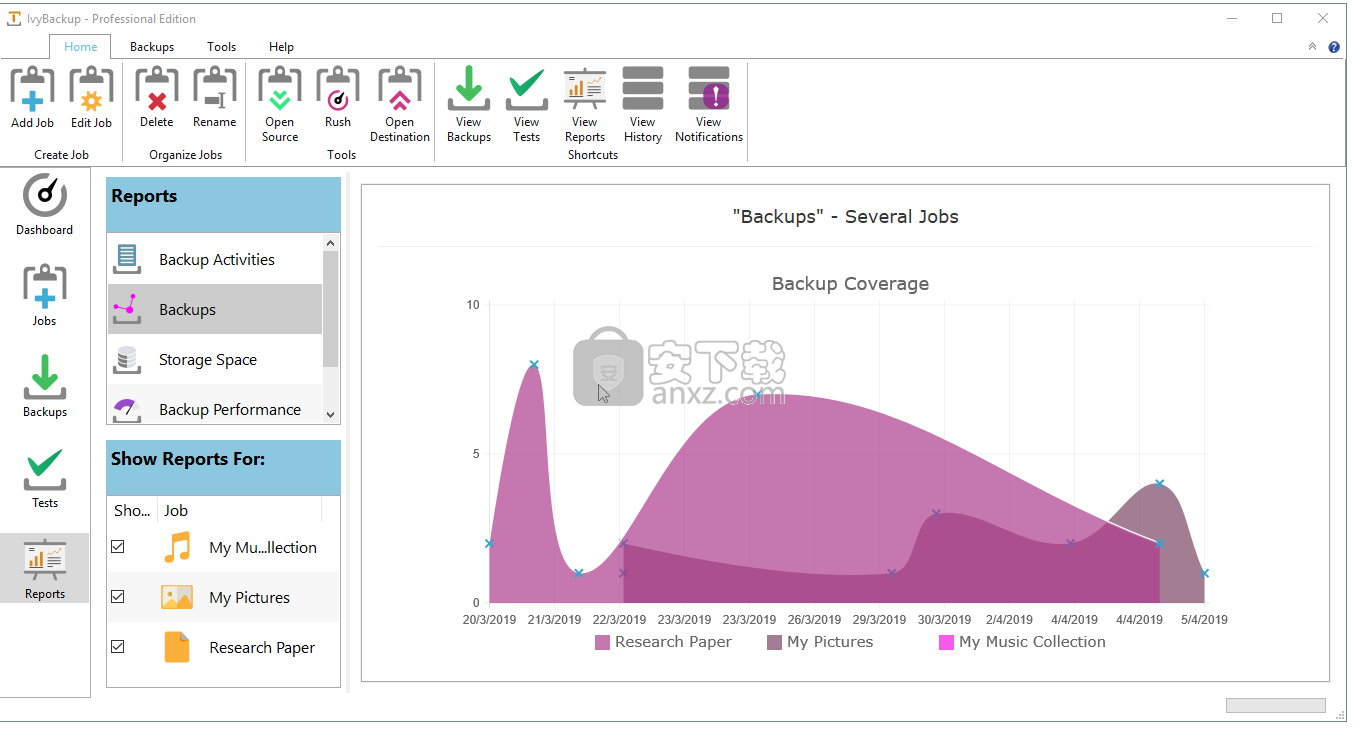
Task: Open the Help ribbon tab
Action: point(282,47)
